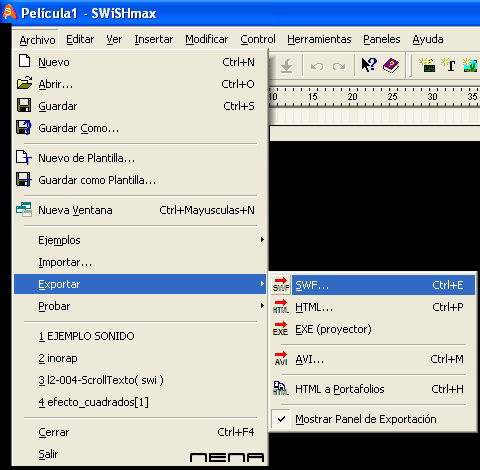This screenshot has width=480, height=470.
Task: Click frame 20 on timeline ruler
Action: [352, 97]
